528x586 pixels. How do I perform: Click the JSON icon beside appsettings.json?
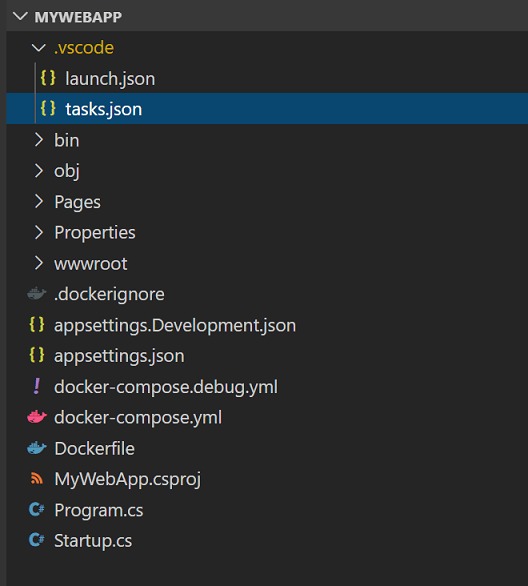pyautogui.click(x=37, y=355)
